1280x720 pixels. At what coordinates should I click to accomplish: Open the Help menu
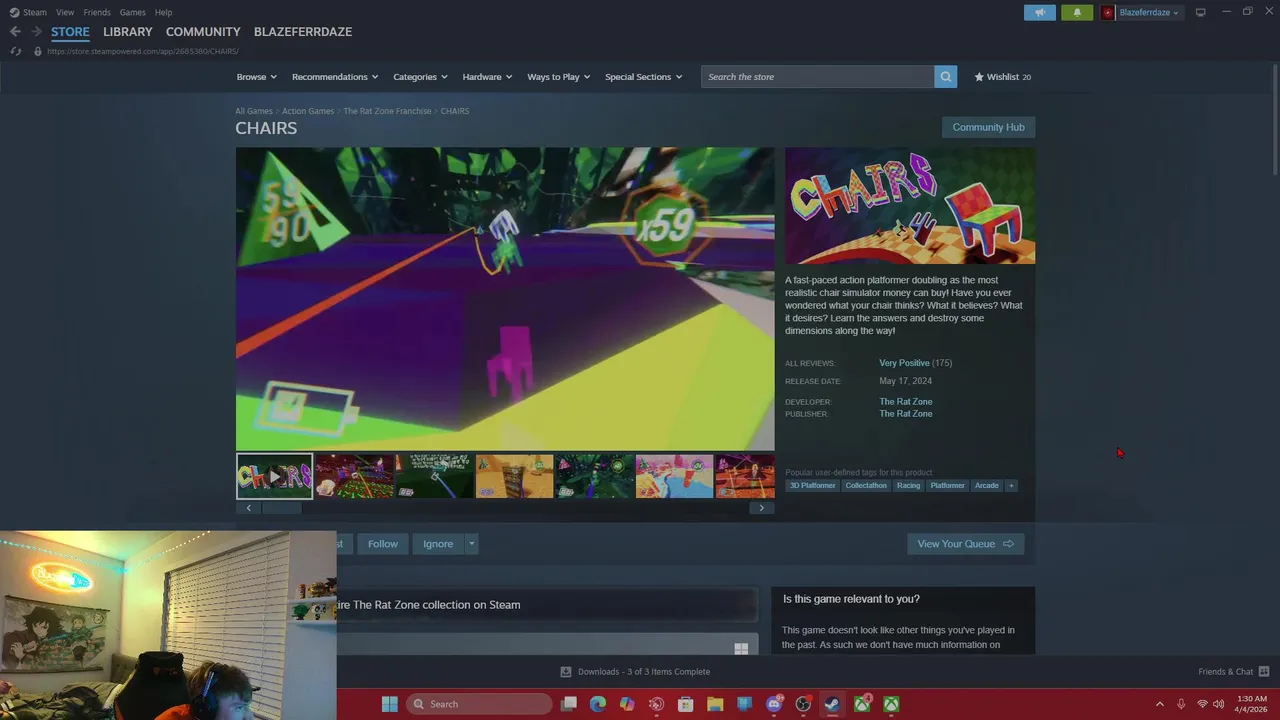pos(163,12)
